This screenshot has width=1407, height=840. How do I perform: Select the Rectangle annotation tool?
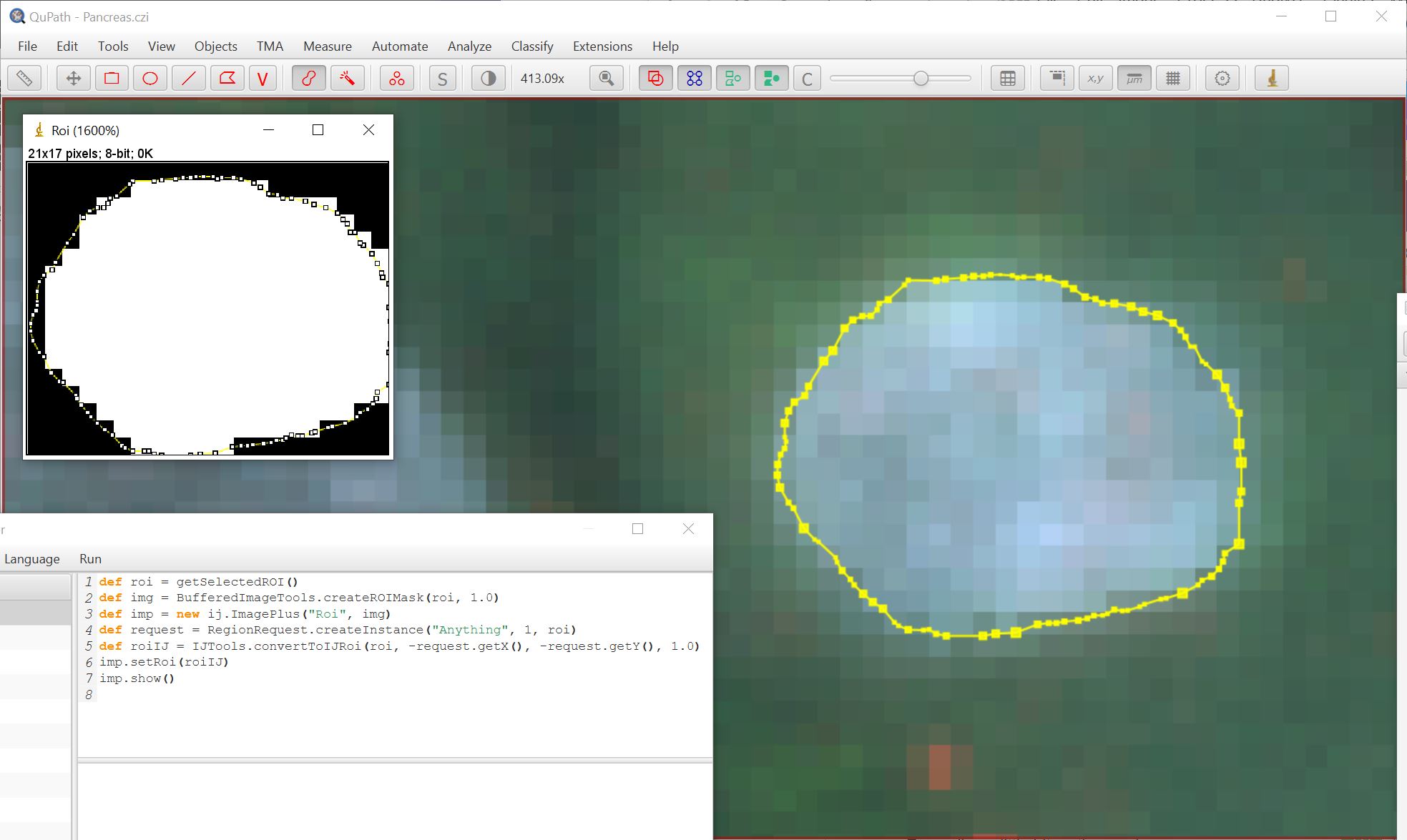point(112,78)
